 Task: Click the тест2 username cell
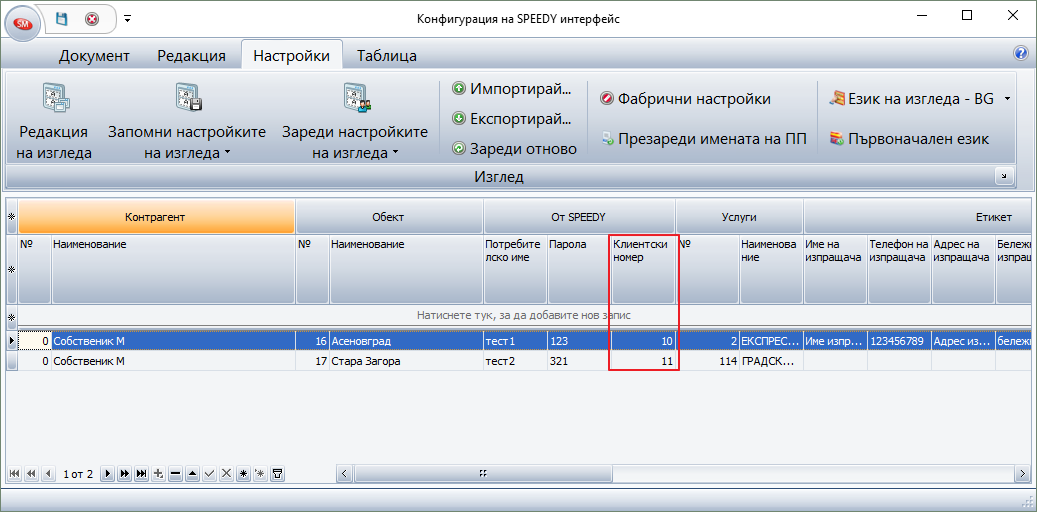tap(515, 362)
